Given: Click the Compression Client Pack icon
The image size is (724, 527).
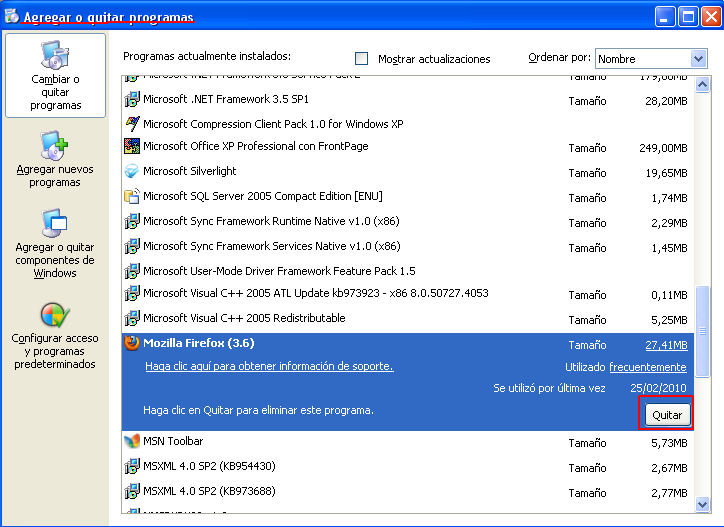Looking at the screenshot, I should [131, 123].
